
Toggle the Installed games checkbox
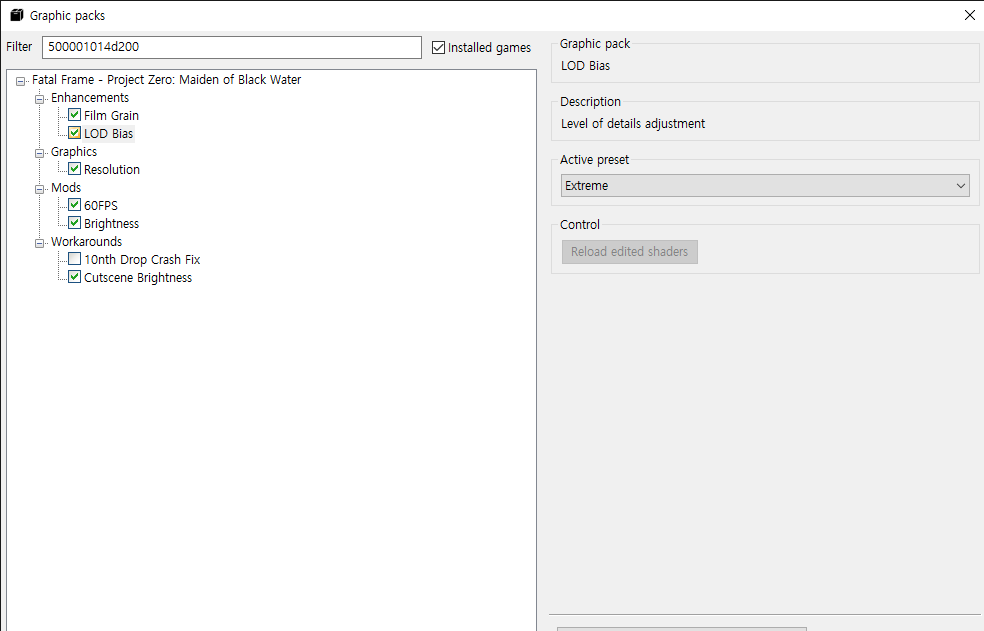pyautogui.click(x=439, y=48)
